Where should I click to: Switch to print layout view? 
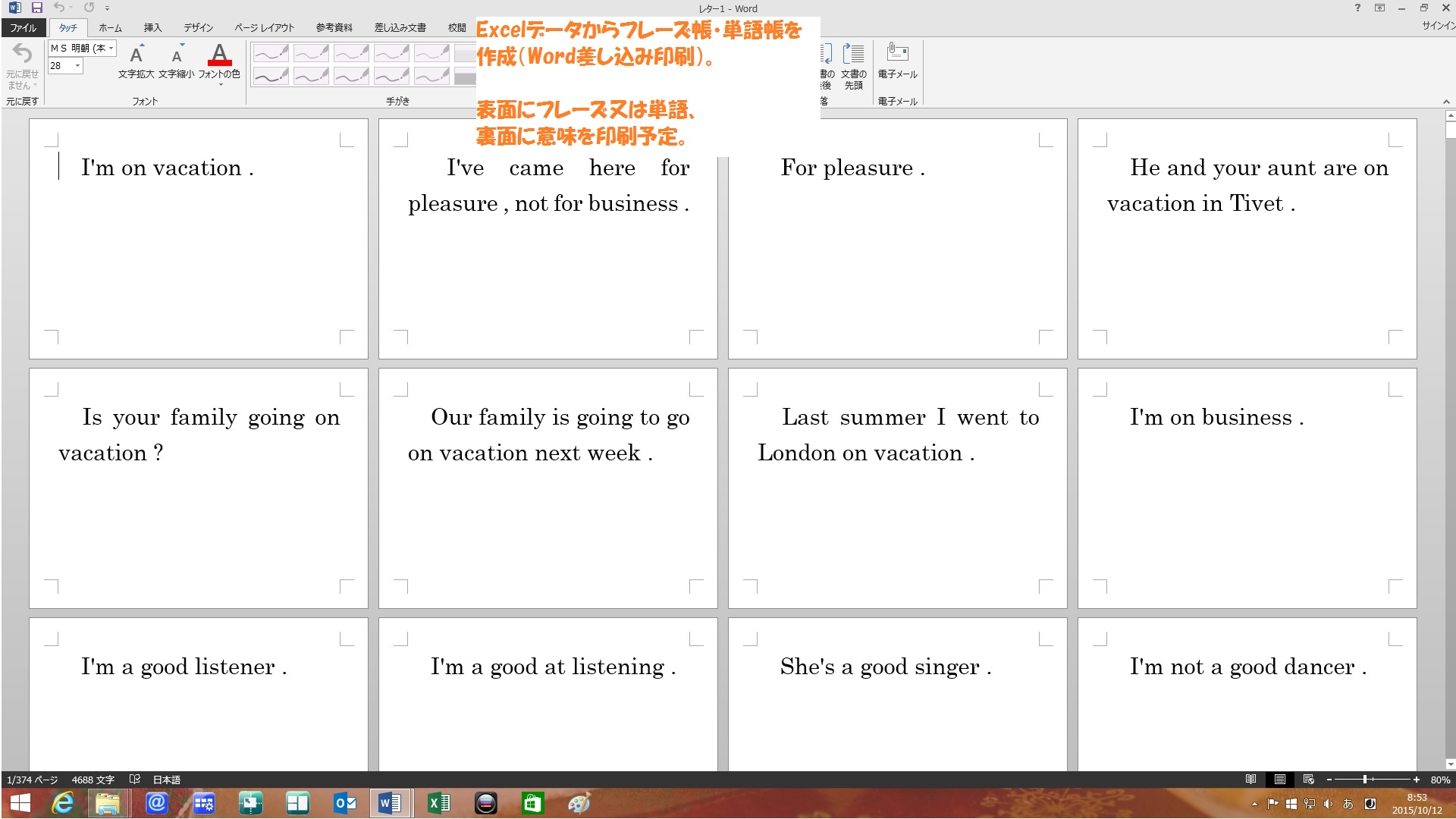click(1280, 780)
